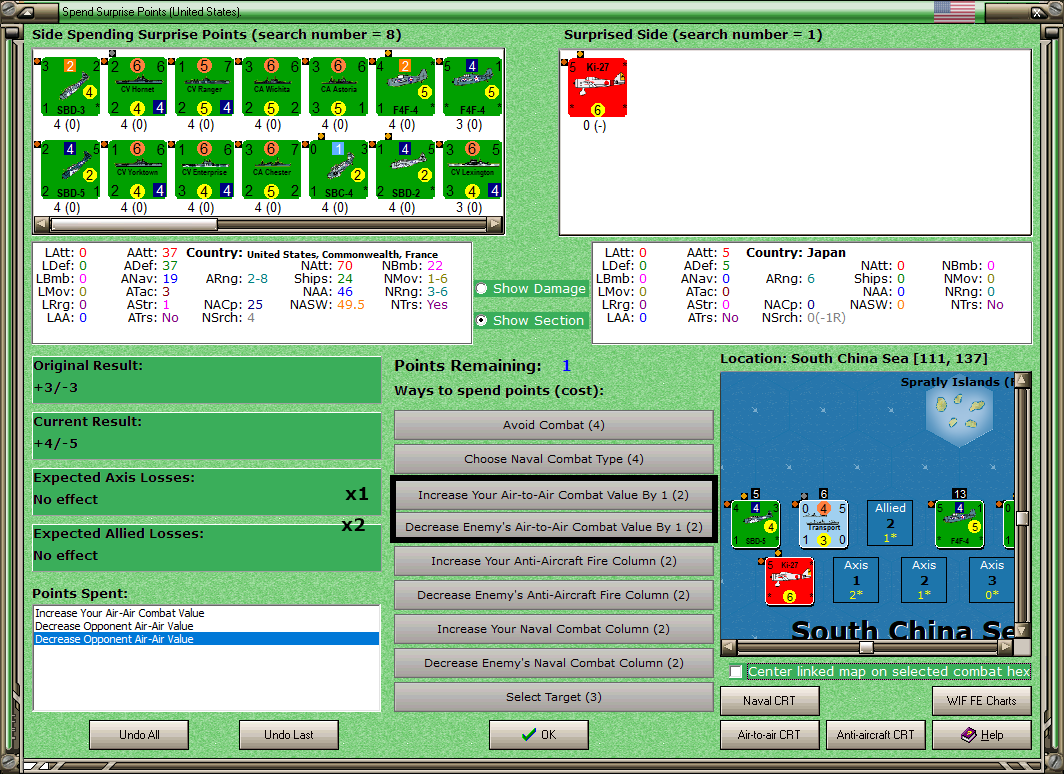This screenshot has width=1064, height=774.
Task: Click the first F4F-4 counter with value 2
Action: click(x=406, y=87)
